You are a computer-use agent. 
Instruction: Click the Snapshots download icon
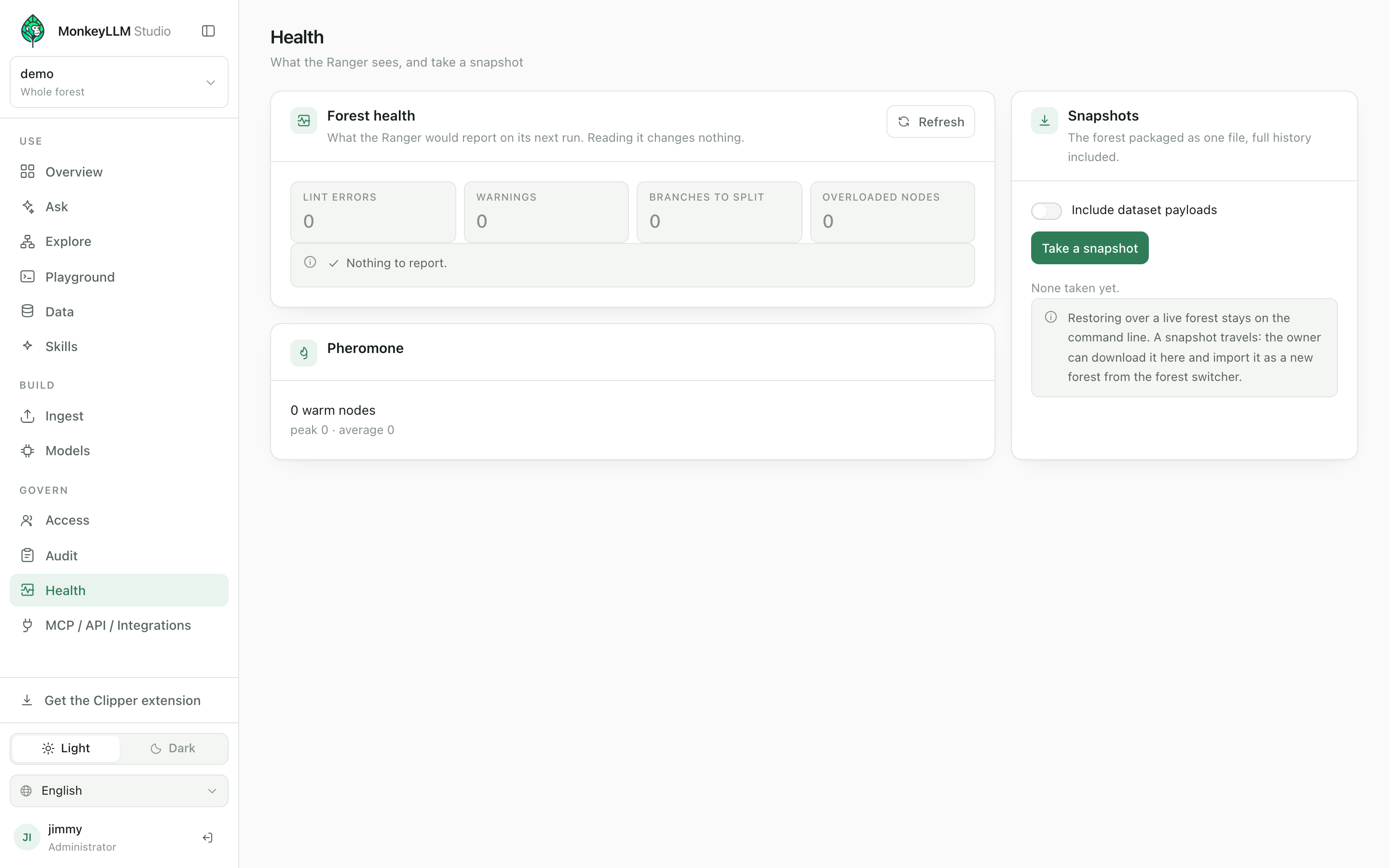click(1045, 121)
